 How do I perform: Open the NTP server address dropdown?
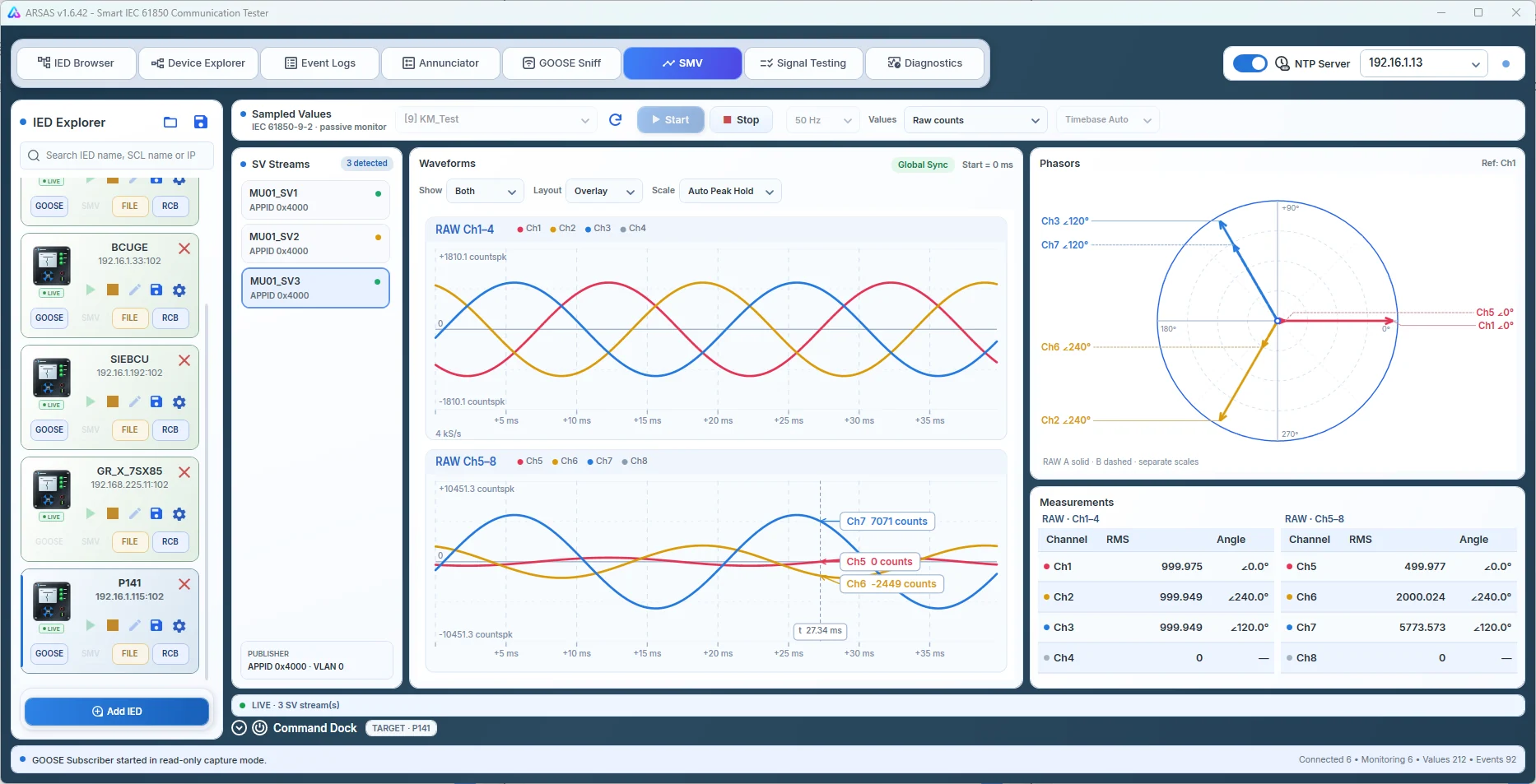click(1423, 63)
